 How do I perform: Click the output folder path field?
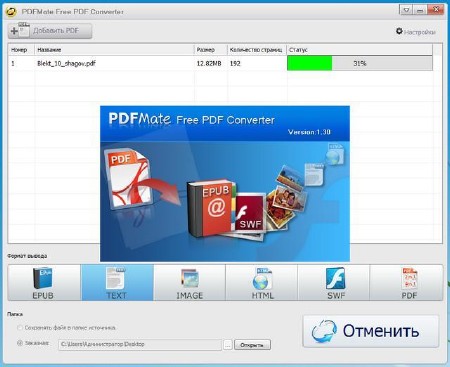[140, 345]
